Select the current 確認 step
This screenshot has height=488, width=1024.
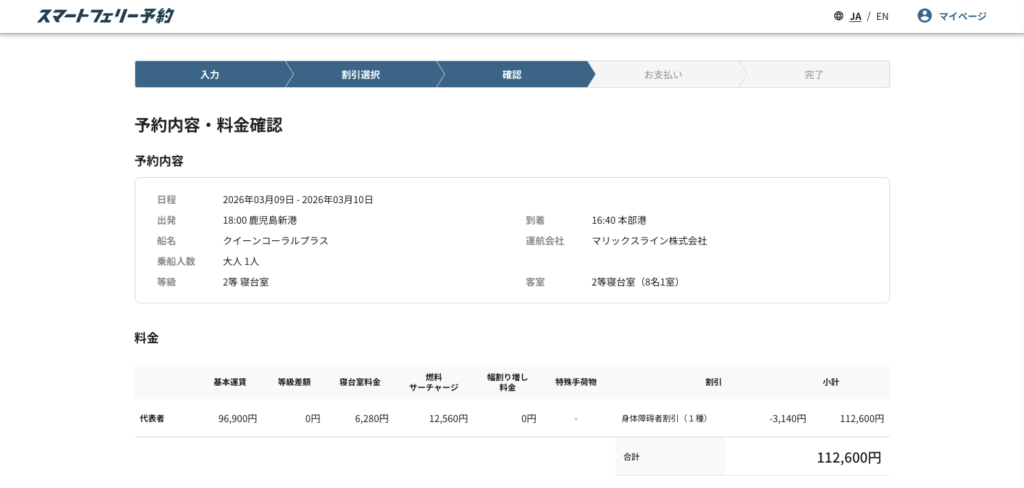point(512,75)
